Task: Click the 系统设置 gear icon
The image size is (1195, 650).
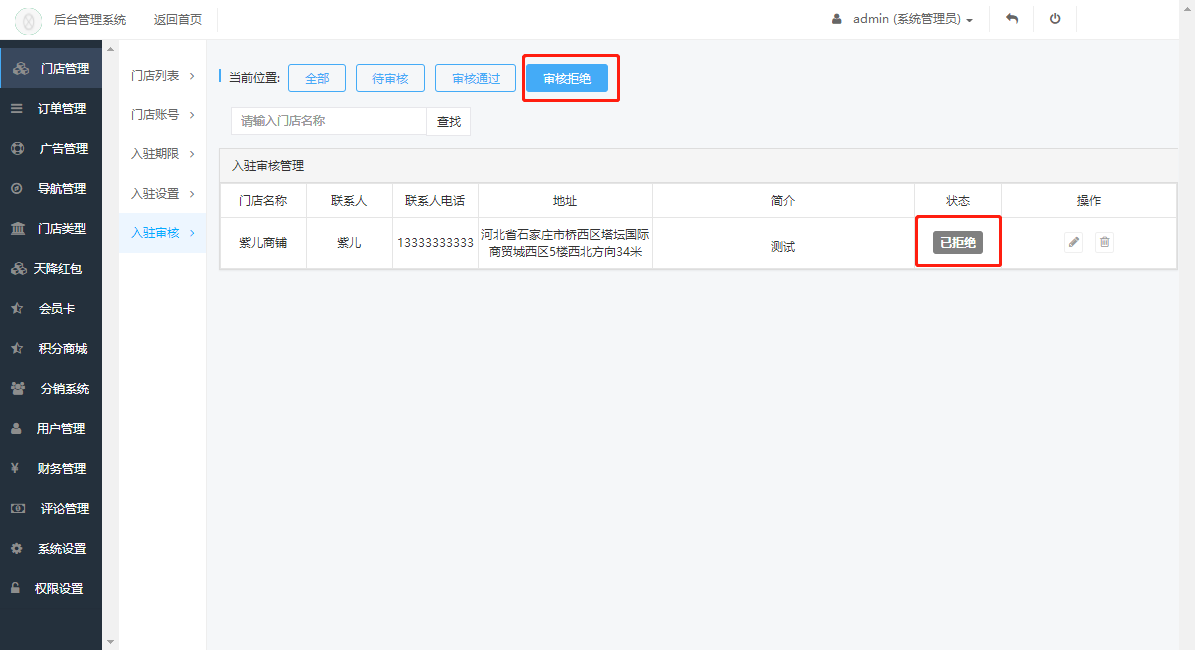Action: pos(17,549)
